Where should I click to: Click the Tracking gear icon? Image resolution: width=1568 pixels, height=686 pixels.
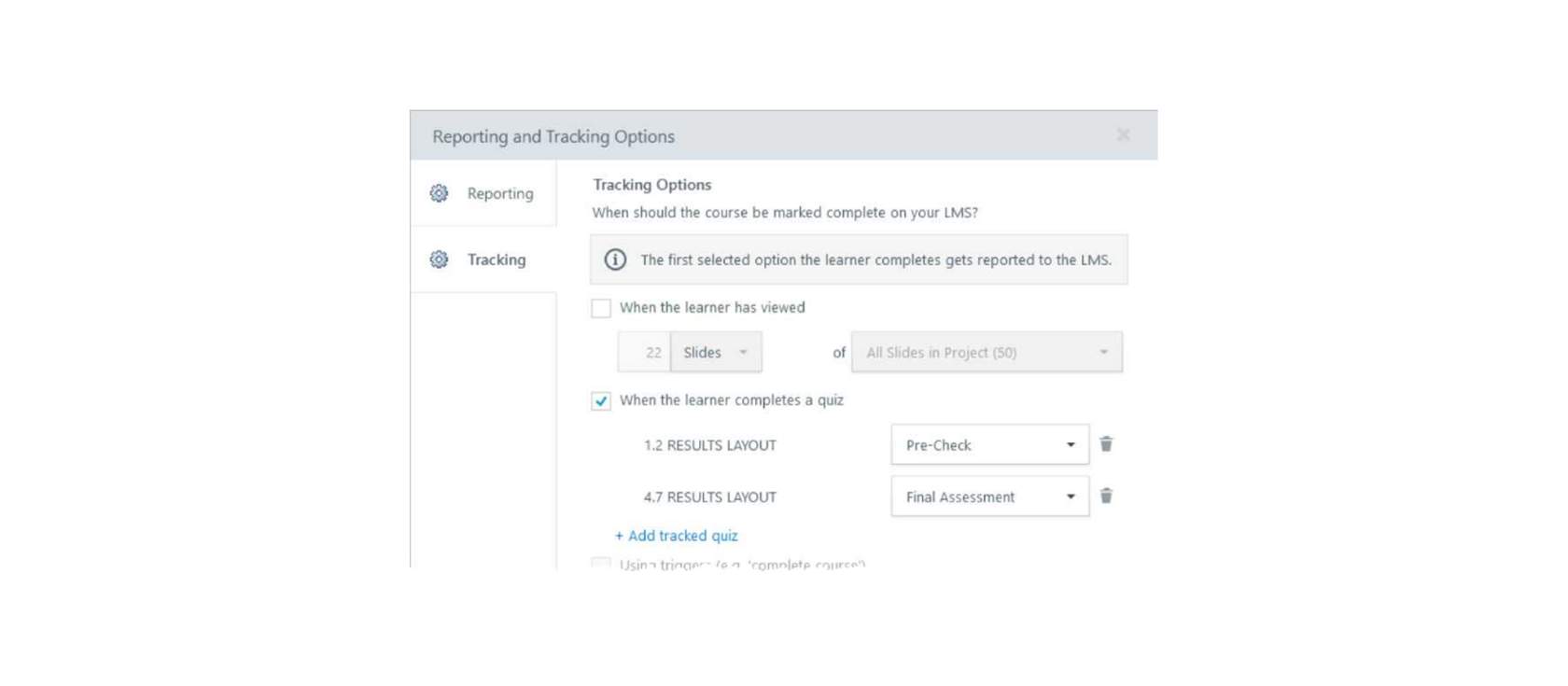439,259
